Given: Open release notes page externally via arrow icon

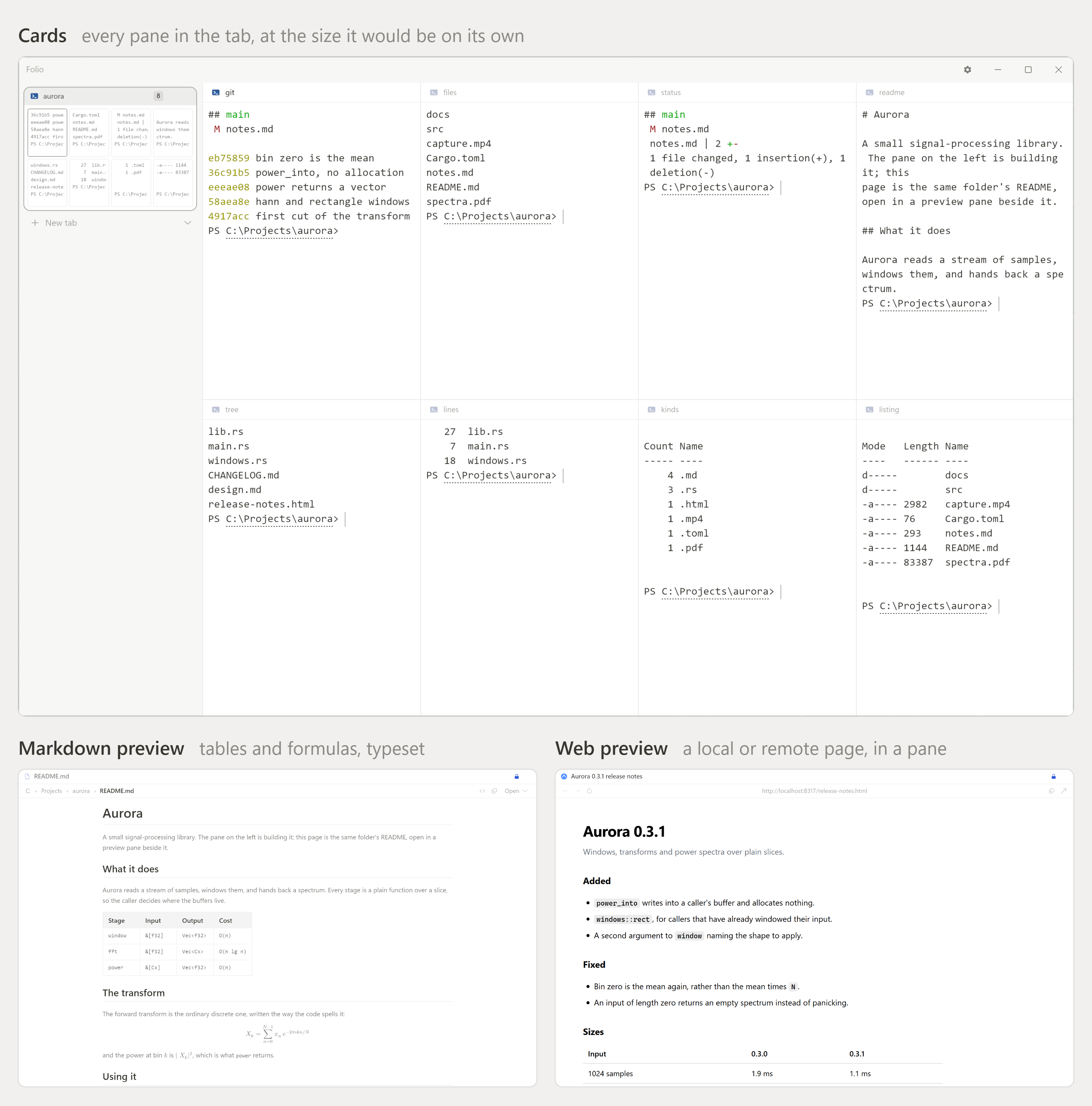Looking at the screenshot, I should coord(1063,791).
